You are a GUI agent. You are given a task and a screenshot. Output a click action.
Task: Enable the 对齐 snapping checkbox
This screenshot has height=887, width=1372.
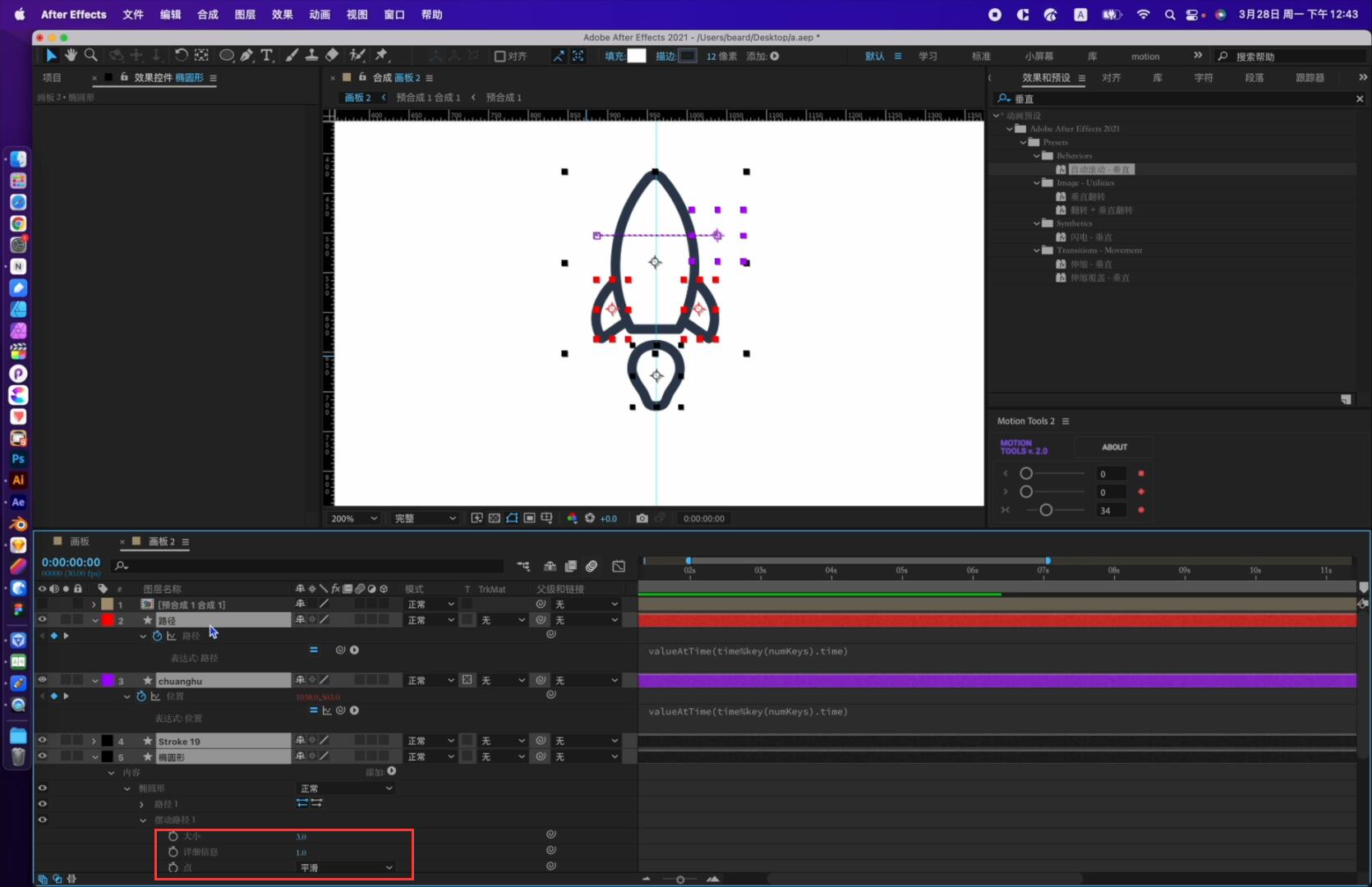(500, 56)
